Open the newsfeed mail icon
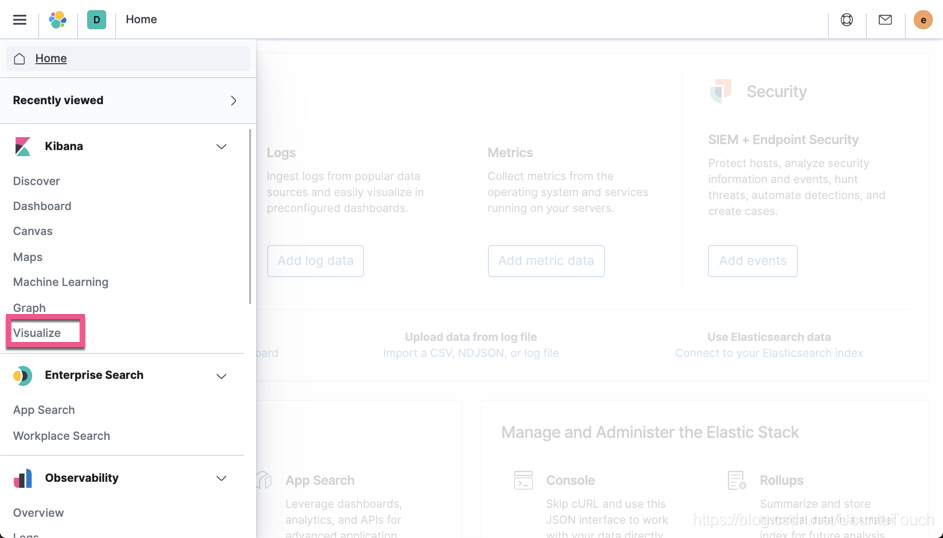This screenshot has height=538, width=943. (885, 20)
